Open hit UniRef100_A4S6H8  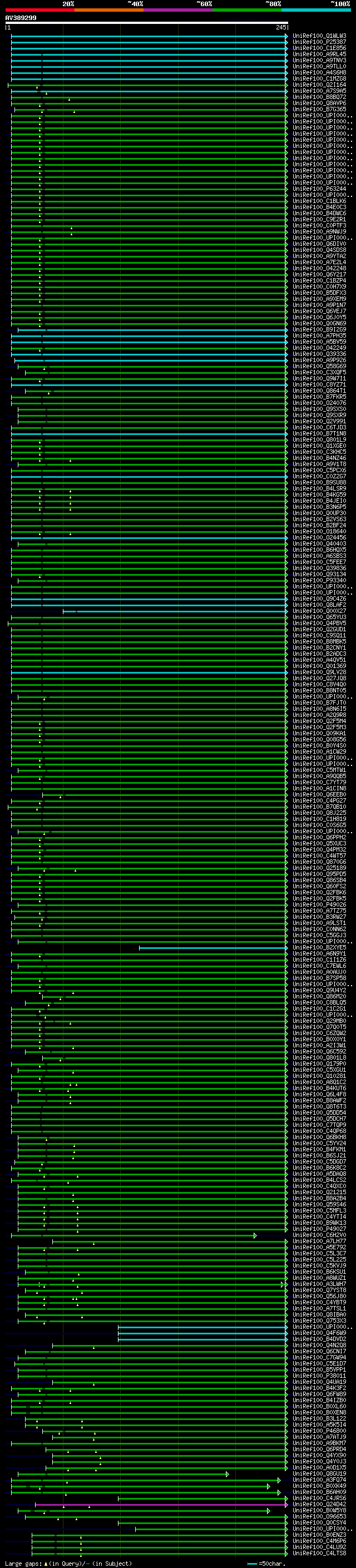point(319,72)
